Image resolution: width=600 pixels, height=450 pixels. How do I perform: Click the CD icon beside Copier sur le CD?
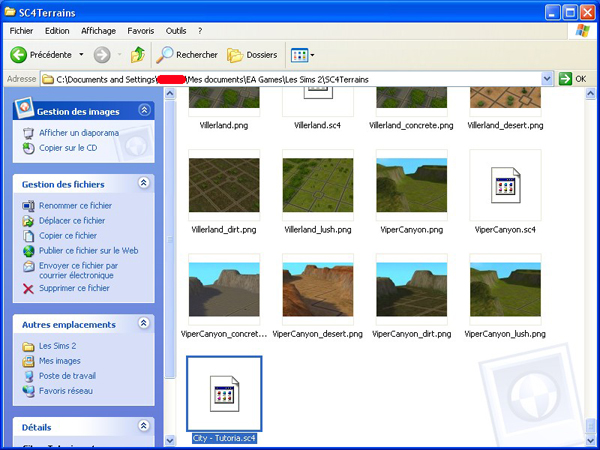click(x=28, y=148)
